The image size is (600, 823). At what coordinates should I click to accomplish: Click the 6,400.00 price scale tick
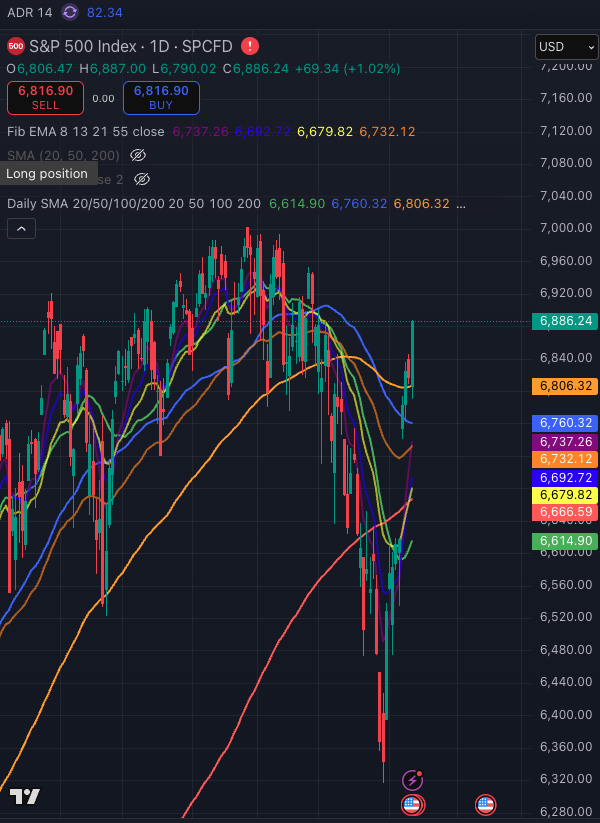[566, 714]
